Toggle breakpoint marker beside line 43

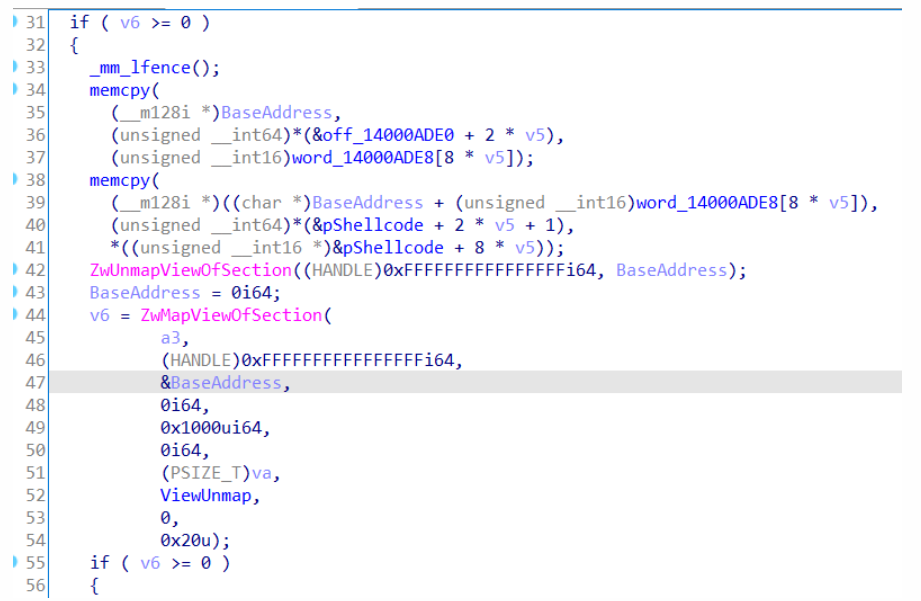point(15,291)
